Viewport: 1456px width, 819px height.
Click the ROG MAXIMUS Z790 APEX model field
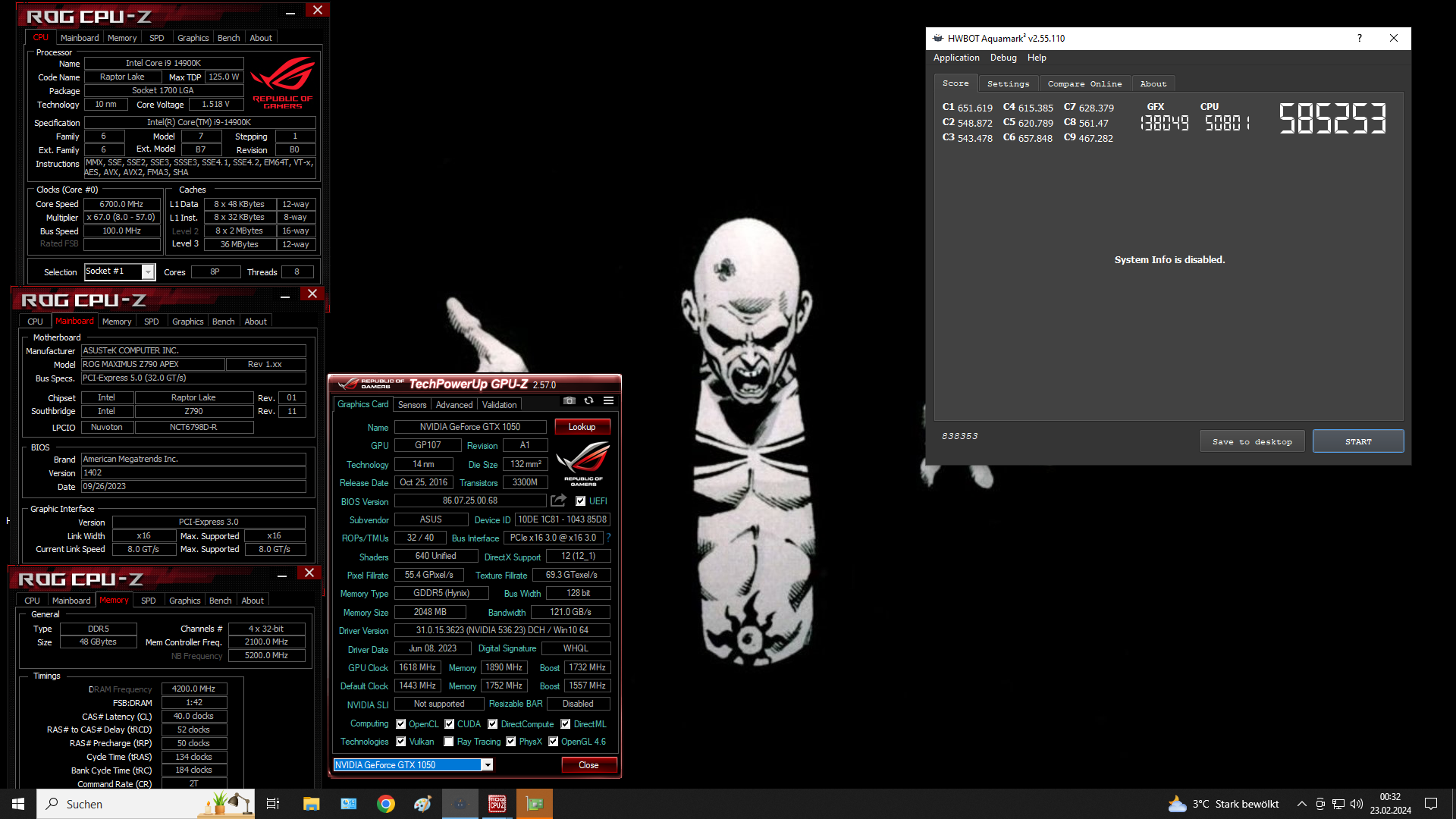point(152,365)
